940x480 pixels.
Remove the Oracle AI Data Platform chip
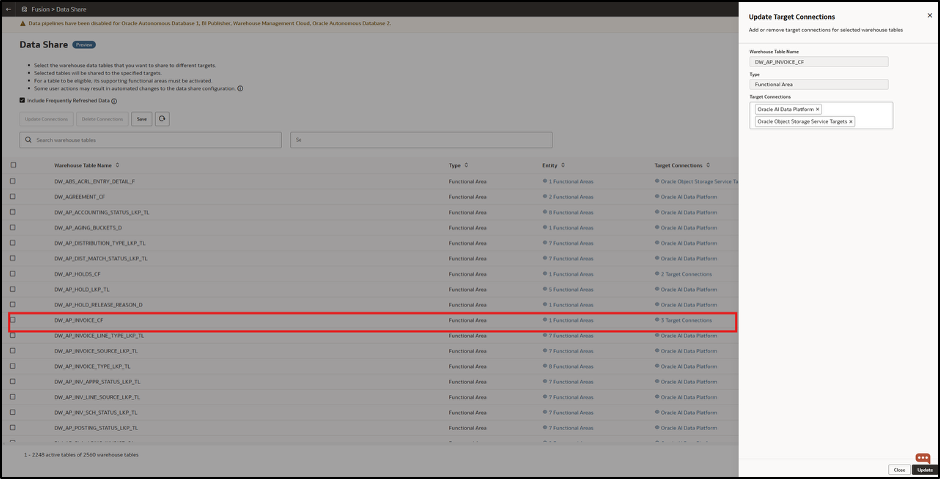818,110
